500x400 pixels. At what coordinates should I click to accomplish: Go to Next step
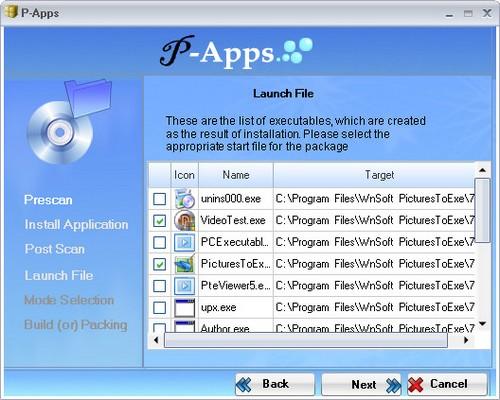point(361,384)
